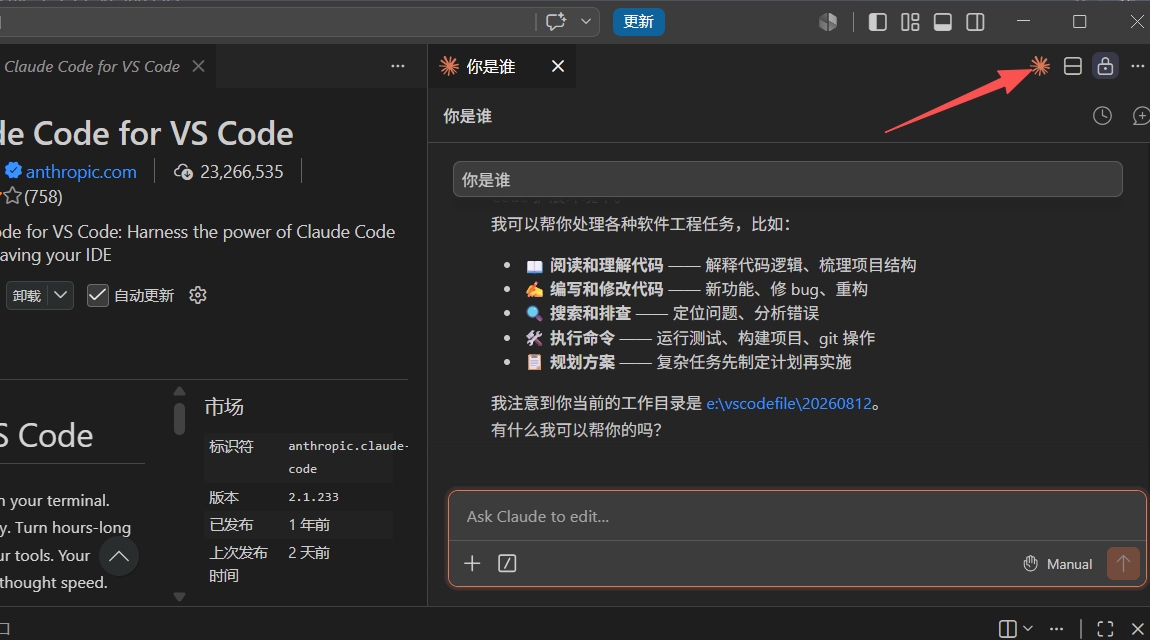Close the Claude Code for VS Code tab
Image resolution: width=1150 pixels, height=640 pixels.
198,66
